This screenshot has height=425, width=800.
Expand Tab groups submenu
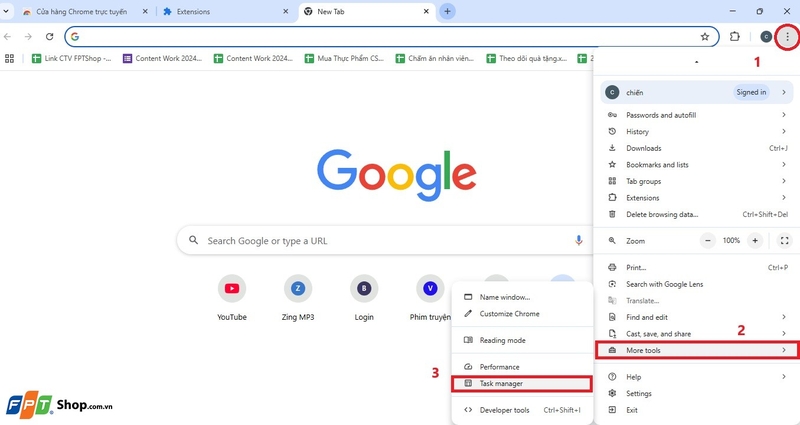697,181
